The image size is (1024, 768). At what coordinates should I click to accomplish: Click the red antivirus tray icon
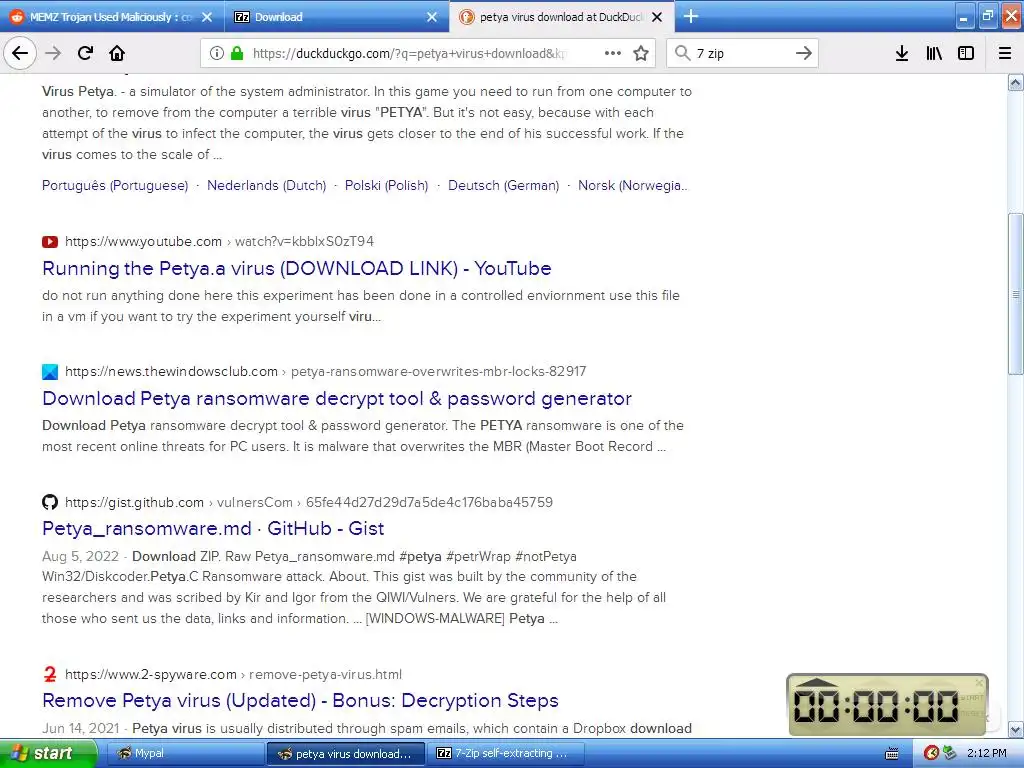tap(932, 753)
